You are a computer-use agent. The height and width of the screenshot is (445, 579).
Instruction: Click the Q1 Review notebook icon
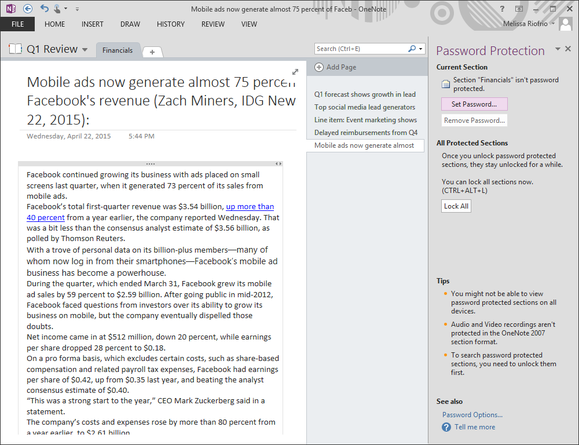click(15, 49)
